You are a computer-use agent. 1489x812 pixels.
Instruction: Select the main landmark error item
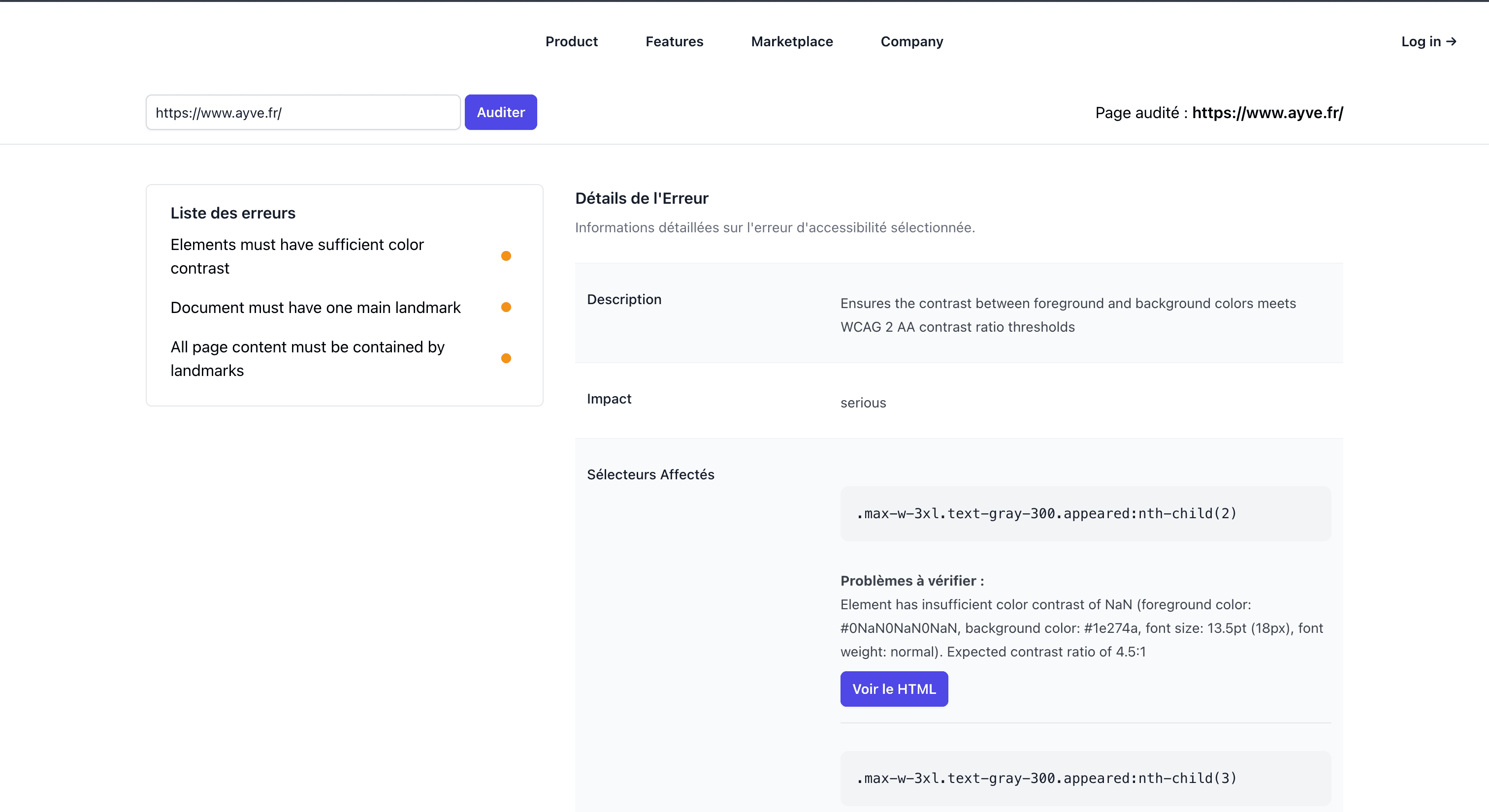315,308
